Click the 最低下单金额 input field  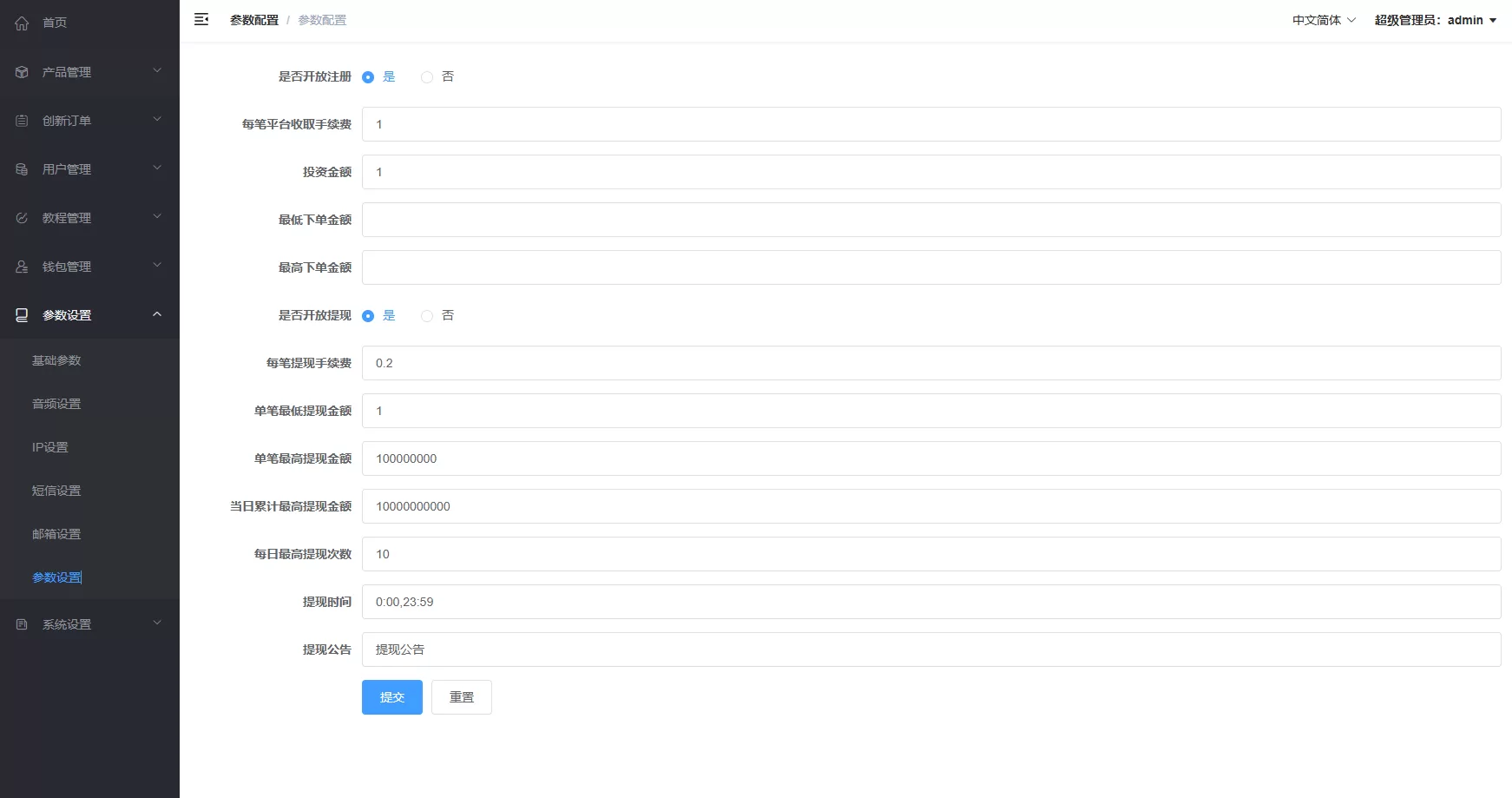click(930, 220)
